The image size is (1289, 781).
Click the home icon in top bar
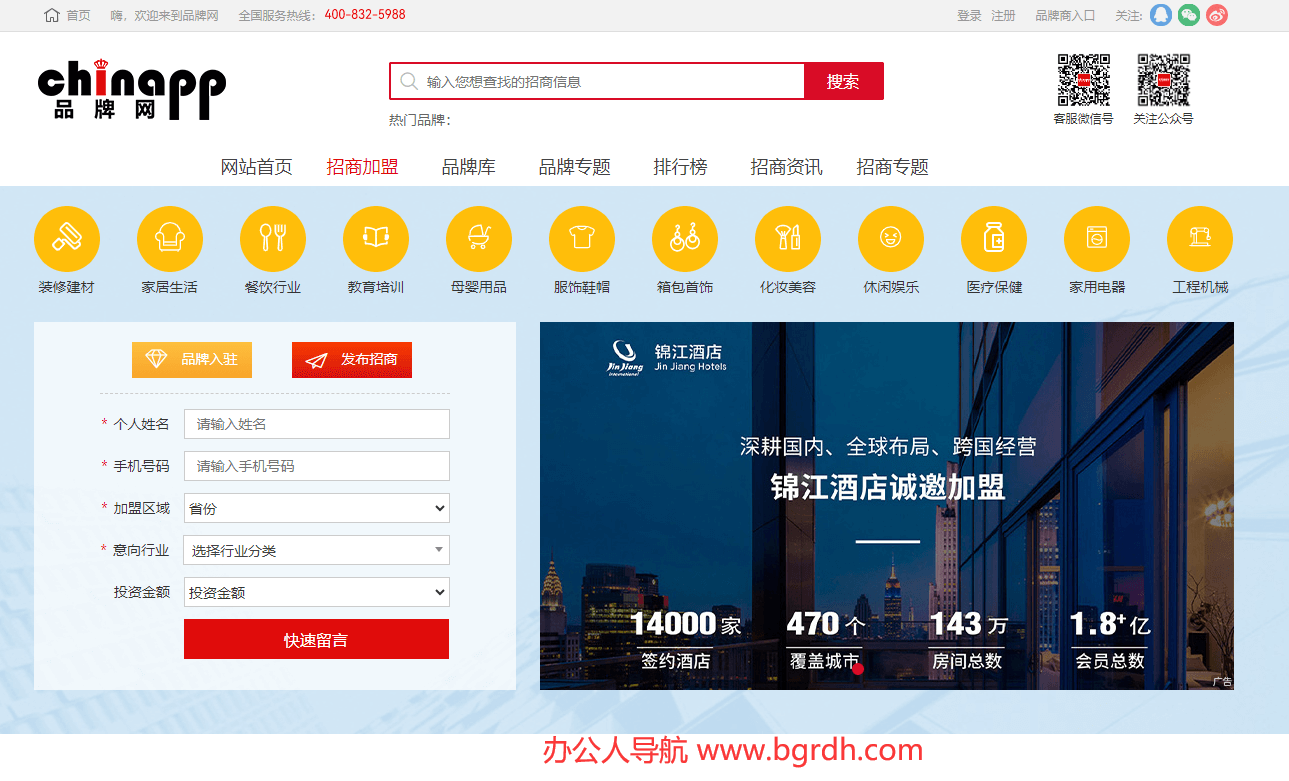click(52, 15)
